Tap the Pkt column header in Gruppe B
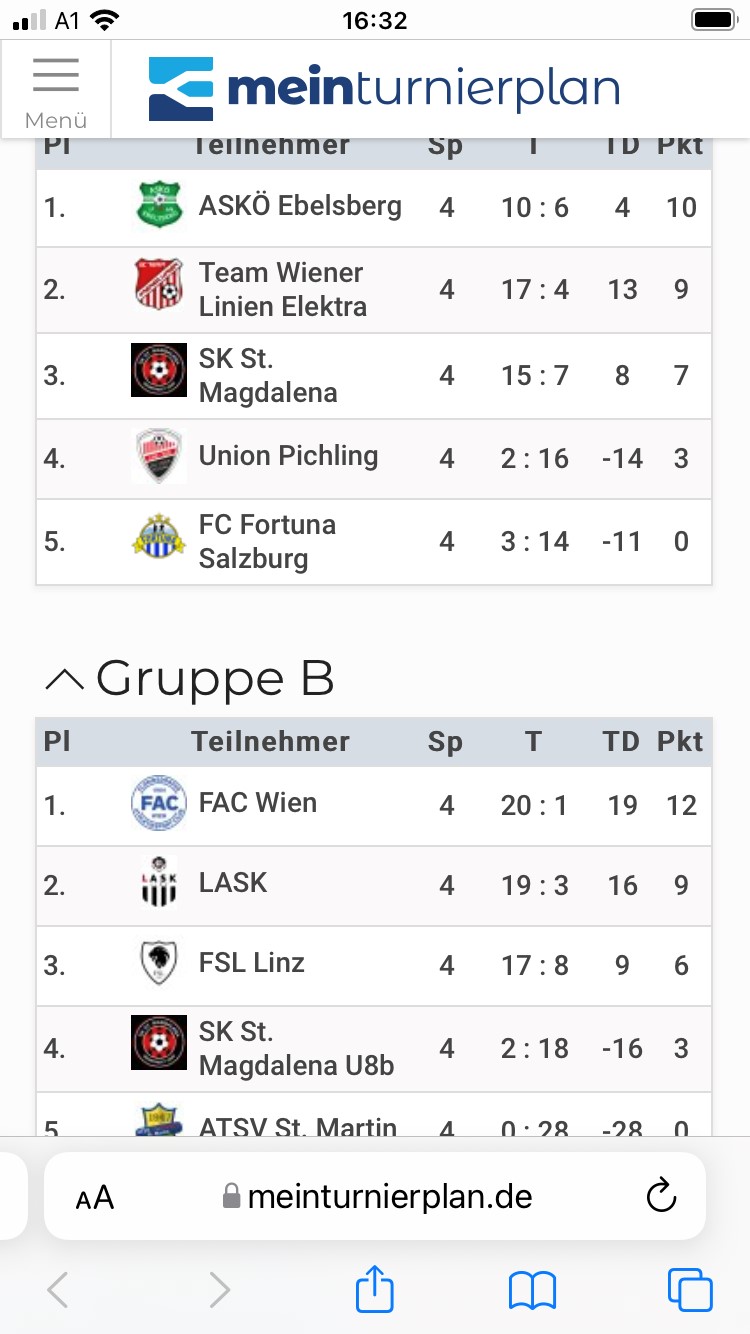Screen dimensions: 750x1334 point(680,741)
